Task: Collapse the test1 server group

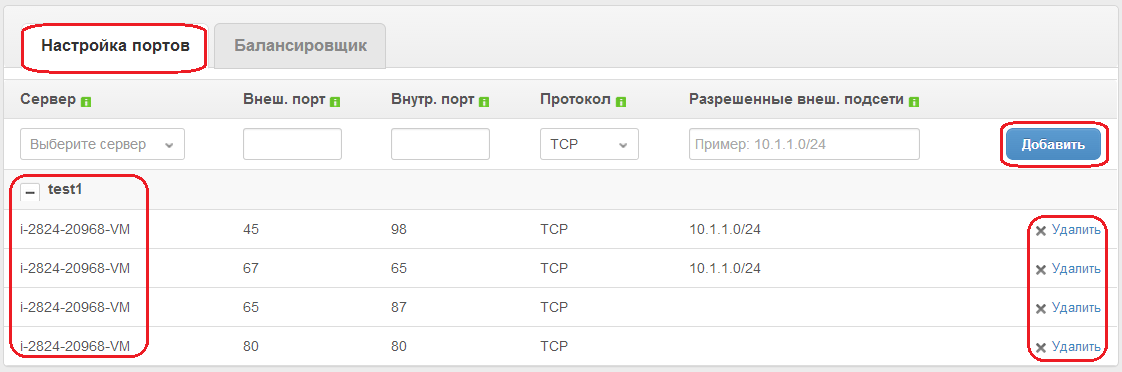Action: [x=29, y=192]
